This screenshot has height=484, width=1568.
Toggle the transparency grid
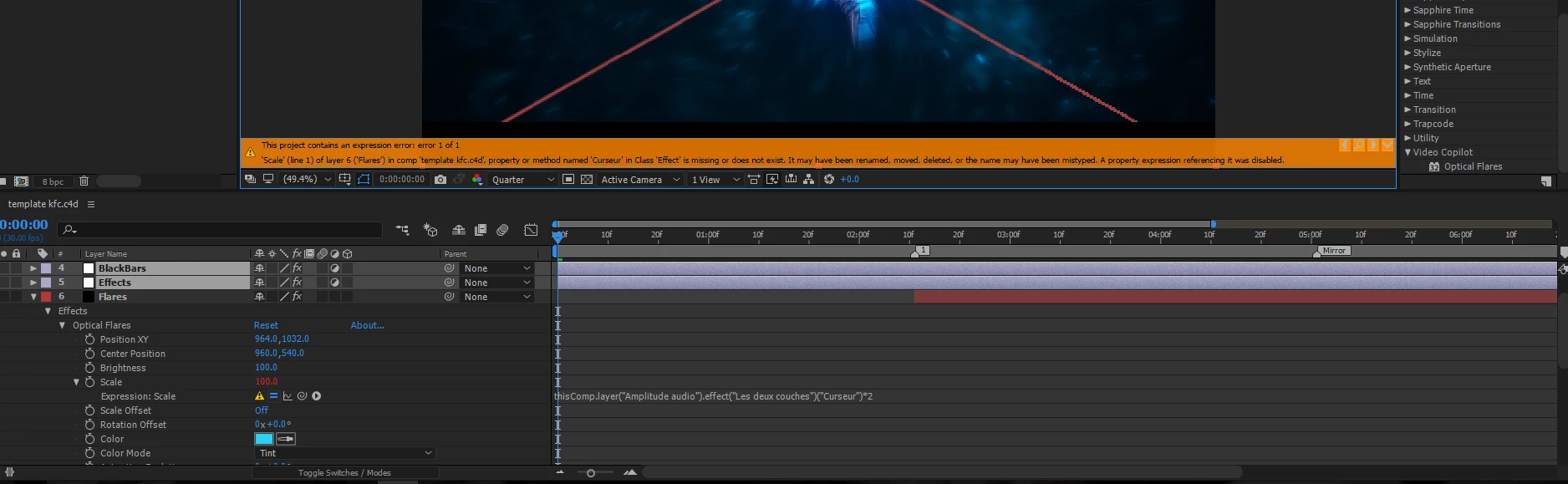pos(587,179)
